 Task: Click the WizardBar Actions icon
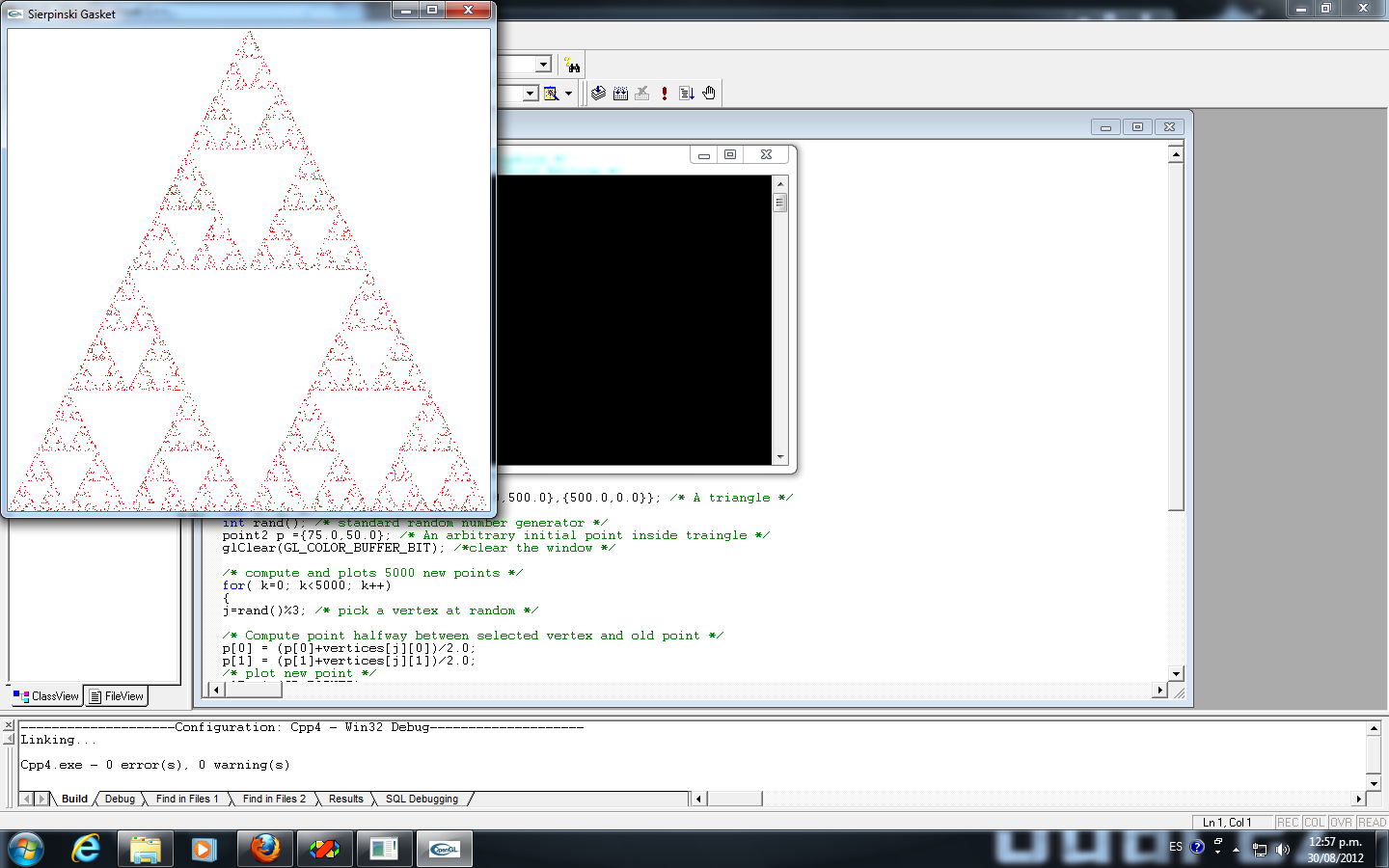552,93
